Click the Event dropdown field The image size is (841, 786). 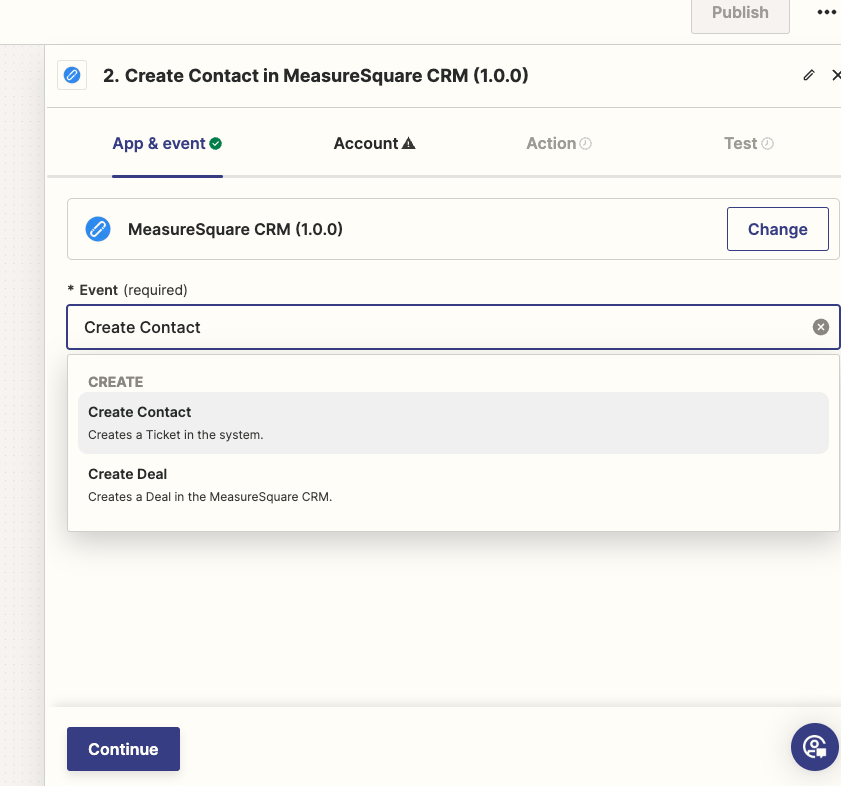440,327
